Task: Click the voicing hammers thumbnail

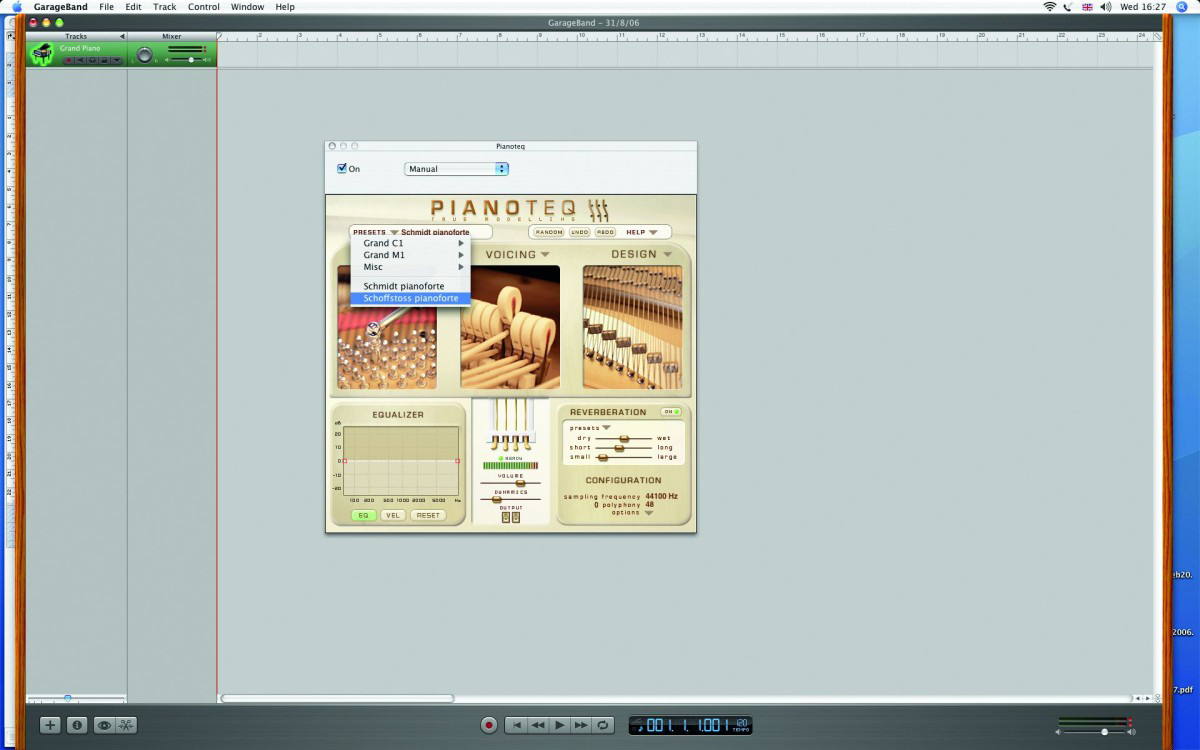Action: click(510, 327)
